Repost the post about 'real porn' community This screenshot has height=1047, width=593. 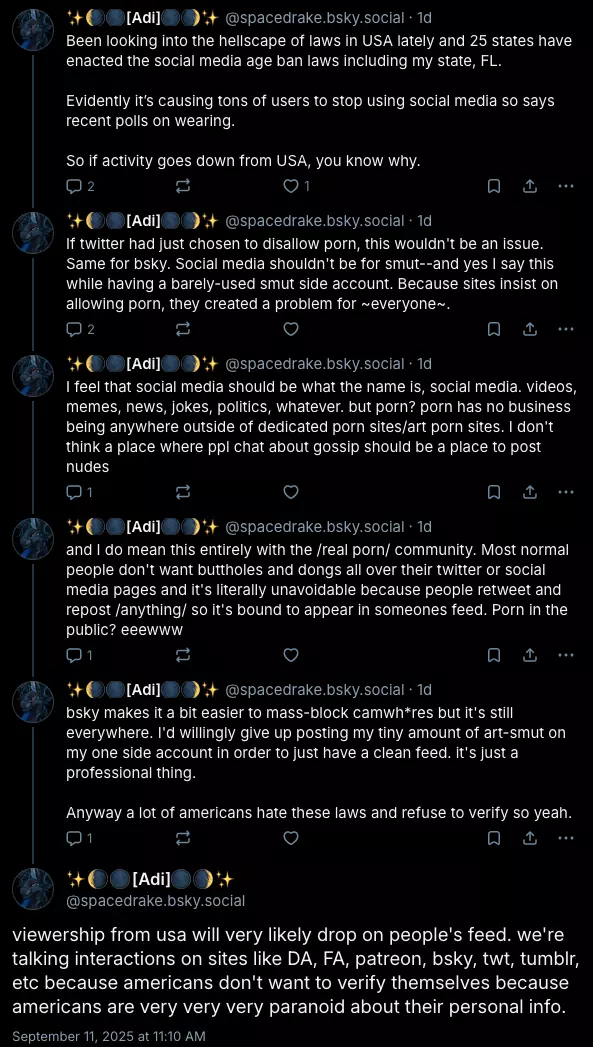(182, 655)
